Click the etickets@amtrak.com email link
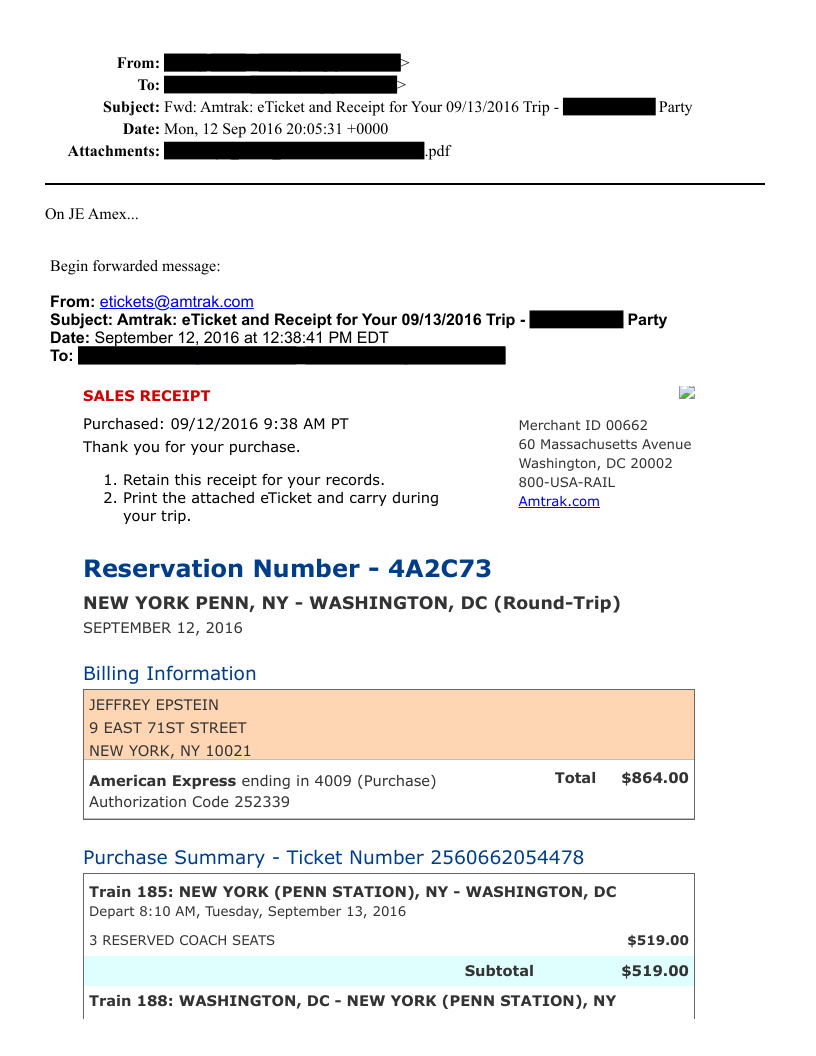The width and height of the screenshot is (816, 1056). [176, 302]
